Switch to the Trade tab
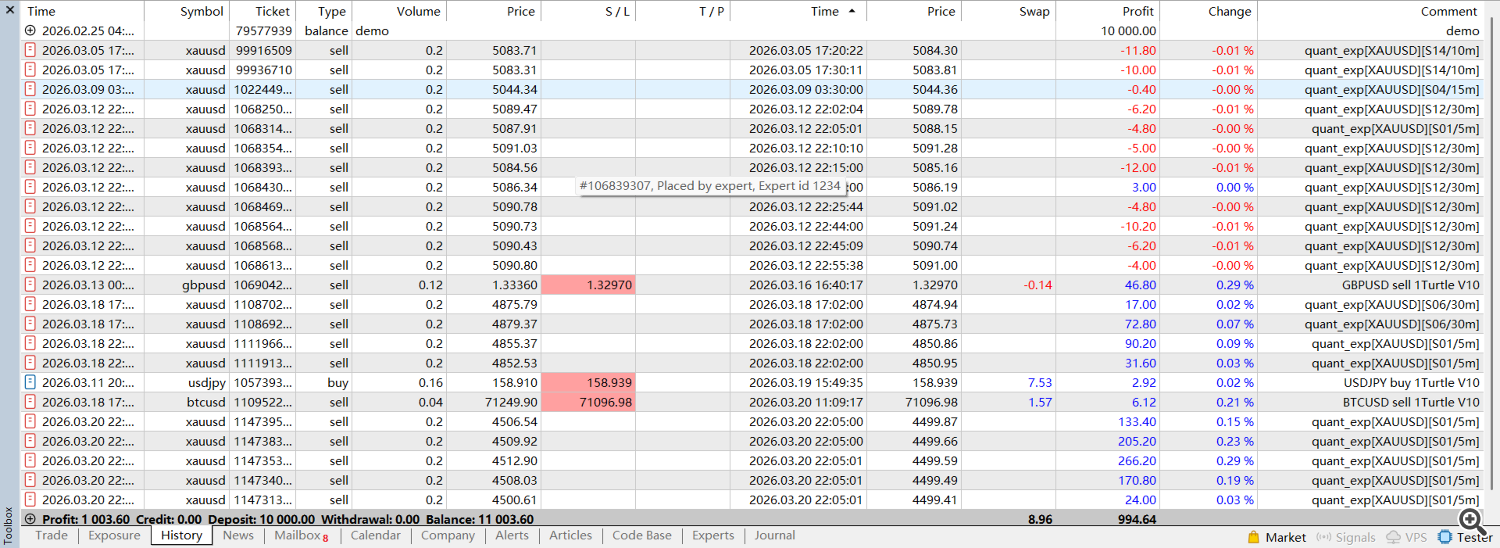Screen dimensions: 1500x548 52,536
